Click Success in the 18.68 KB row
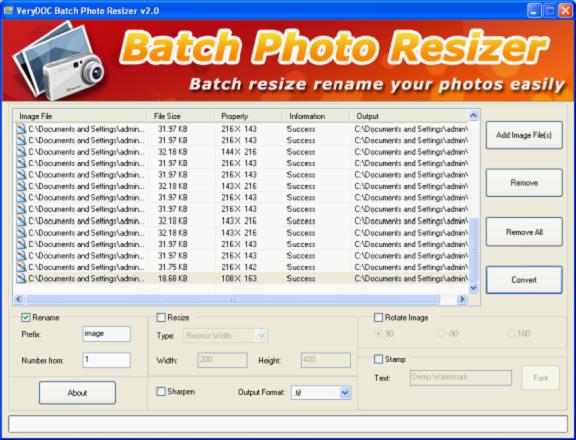The height and width of the screenshot is (440, 576). pos(301,279)
